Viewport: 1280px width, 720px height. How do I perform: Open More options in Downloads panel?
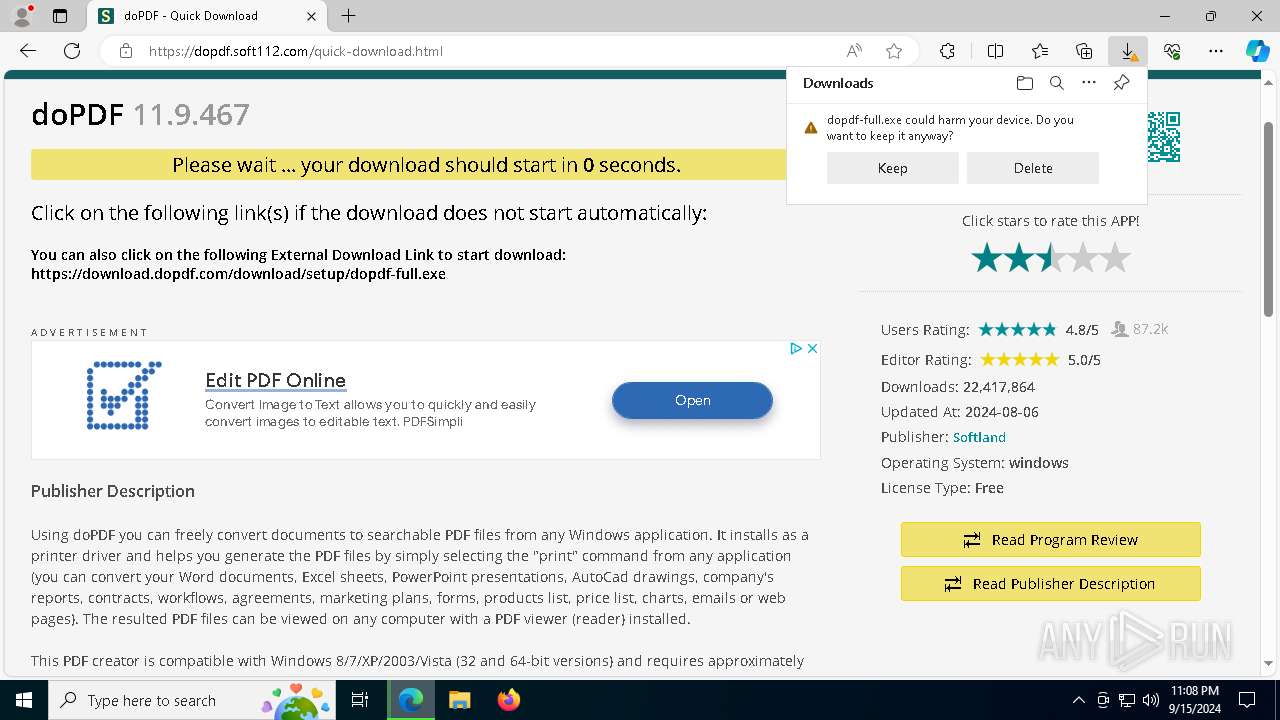[x=1089, y=83]
